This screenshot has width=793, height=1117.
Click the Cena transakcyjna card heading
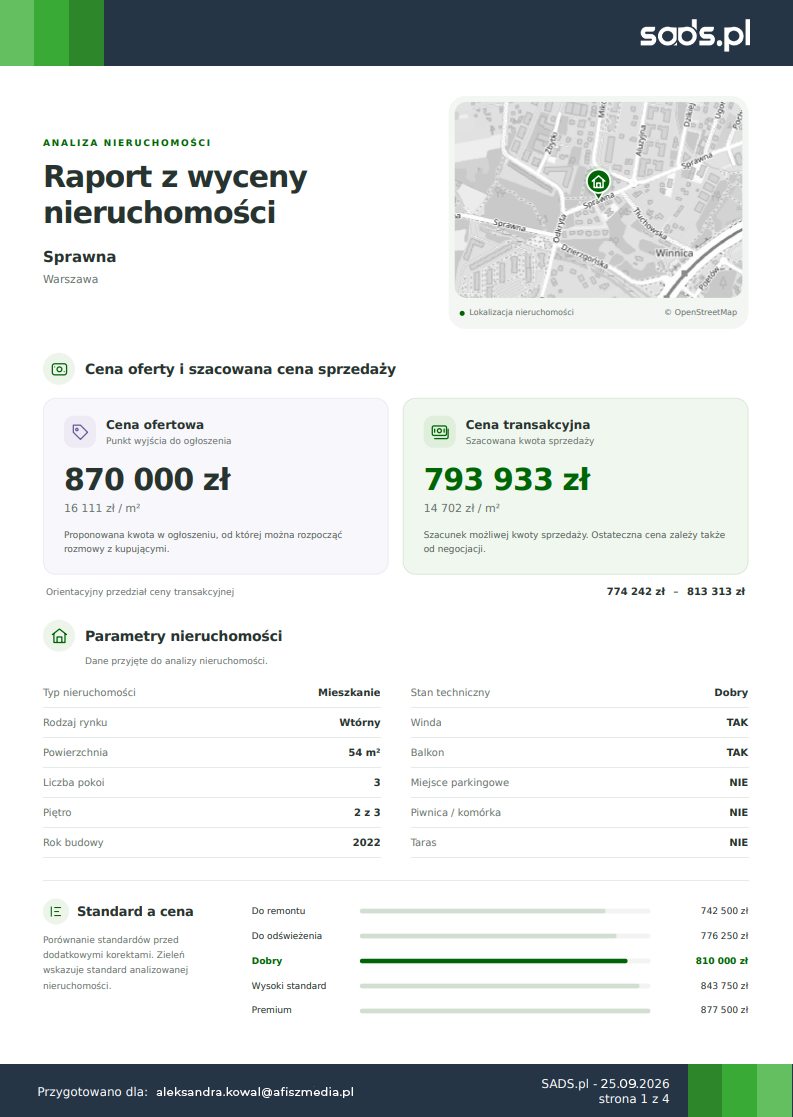[527, 425]
